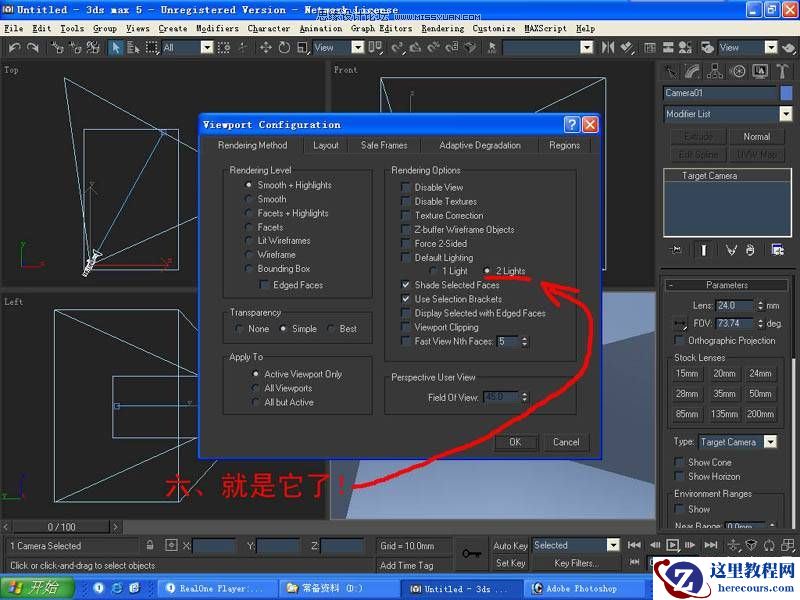Open the key mode Selected dropdown
The width and height of the screenshot is (800, 600).
[x=613, y=545]
